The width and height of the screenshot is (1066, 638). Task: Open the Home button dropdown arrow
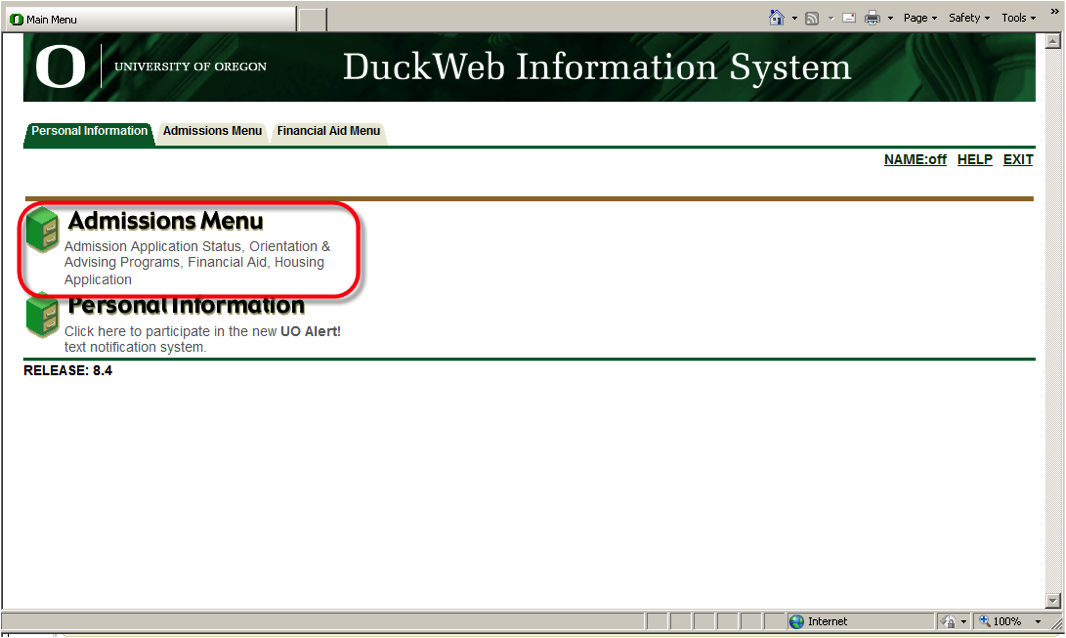(x=794, y=18)
